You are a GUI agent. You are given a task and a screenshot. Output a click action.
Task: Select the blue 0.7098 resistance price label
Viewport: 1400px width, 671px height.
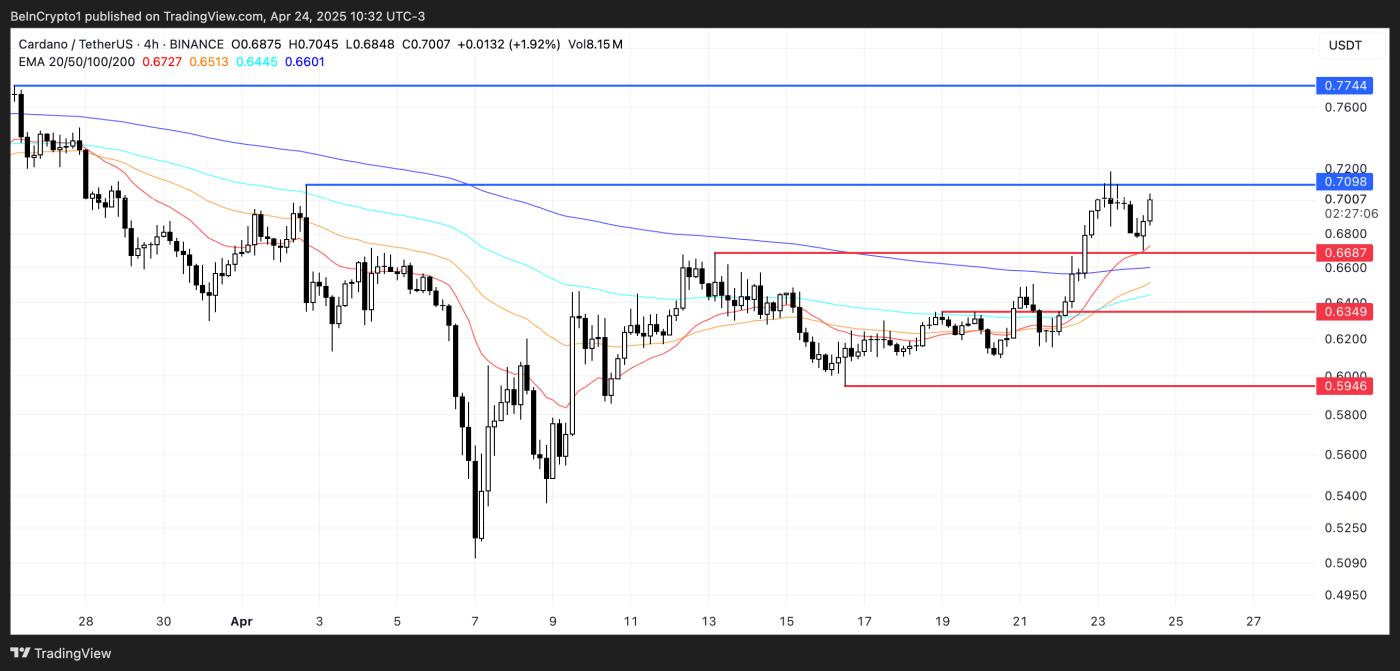(x=1344, y=182)
